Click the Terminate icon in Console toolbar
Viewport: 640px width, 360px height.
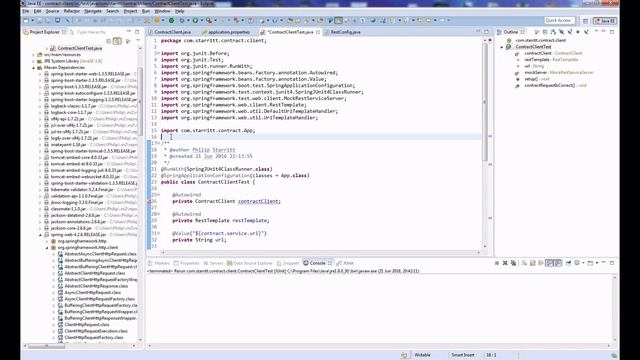[x=497, y=263]
